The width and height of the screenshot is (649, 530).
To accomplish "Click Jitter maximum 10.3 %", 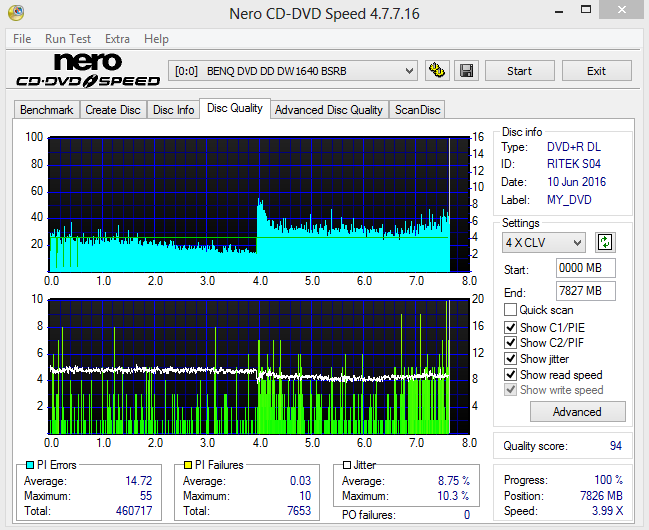I will click(x=453, y=496).
